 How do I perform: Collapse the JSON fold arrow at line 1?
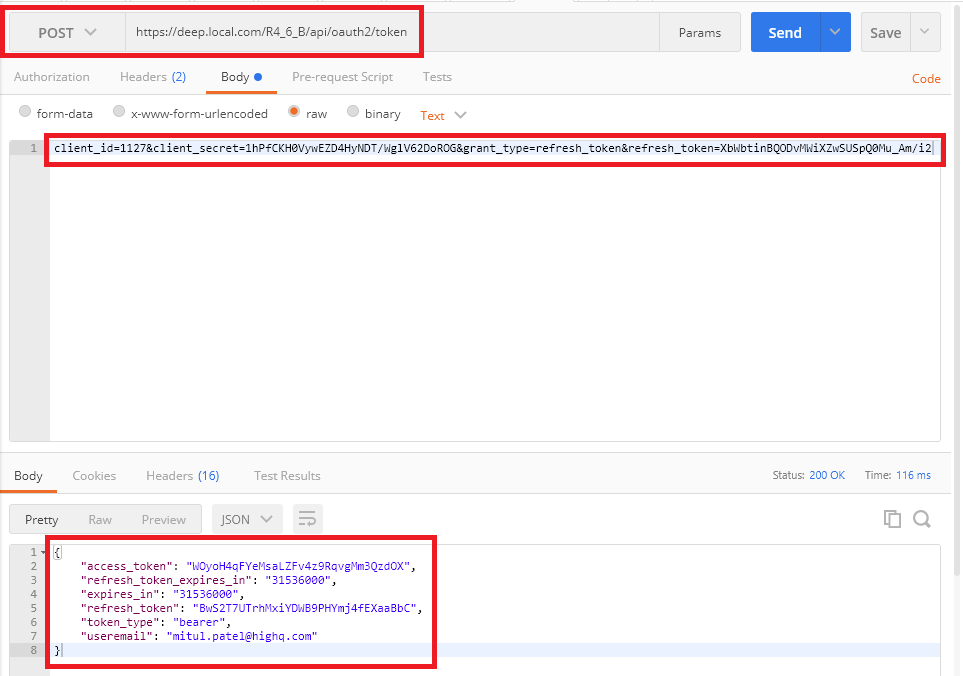[42, 553]
